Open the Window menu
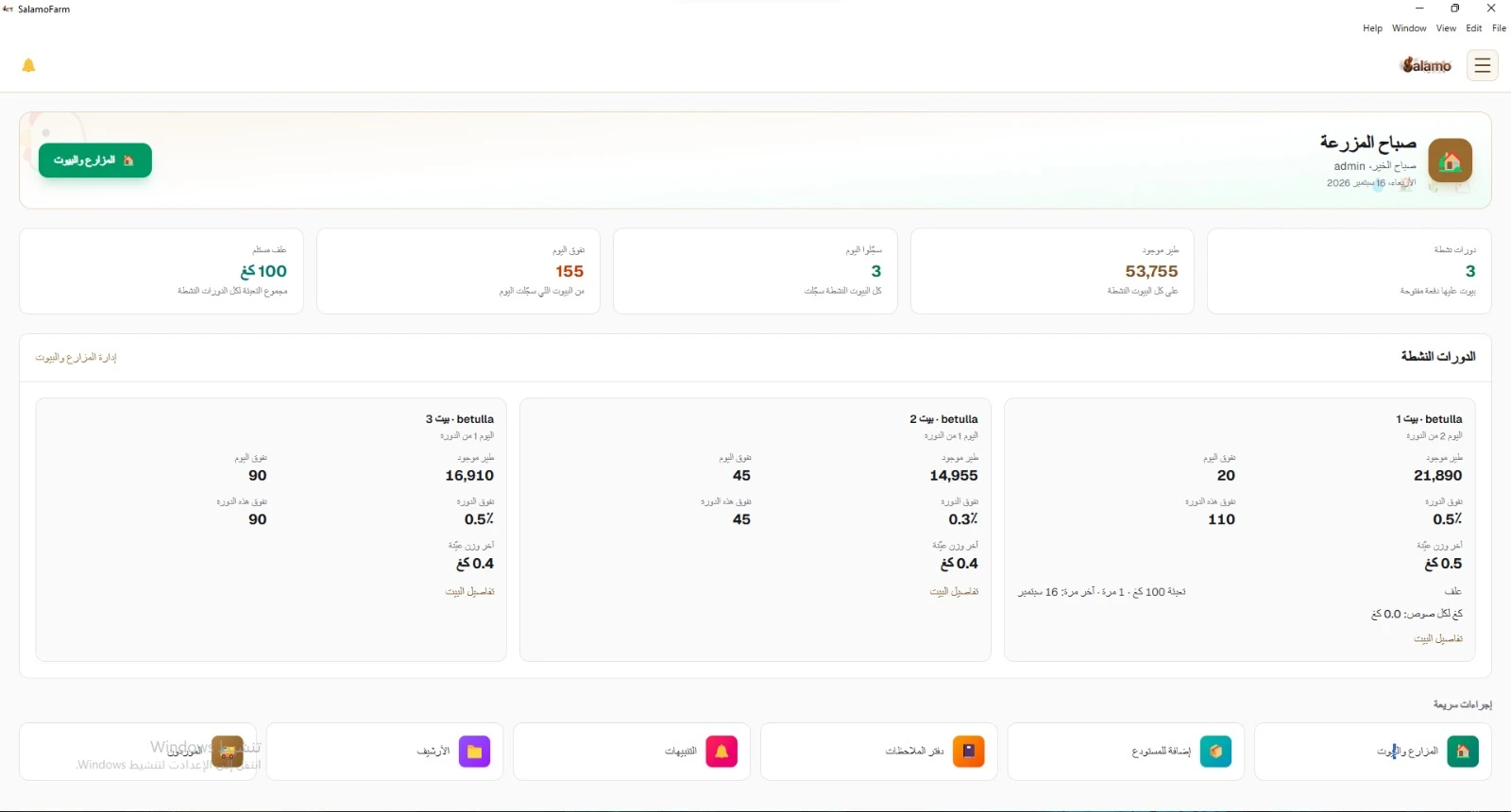1511x812 pixels. click(1409, 28)
